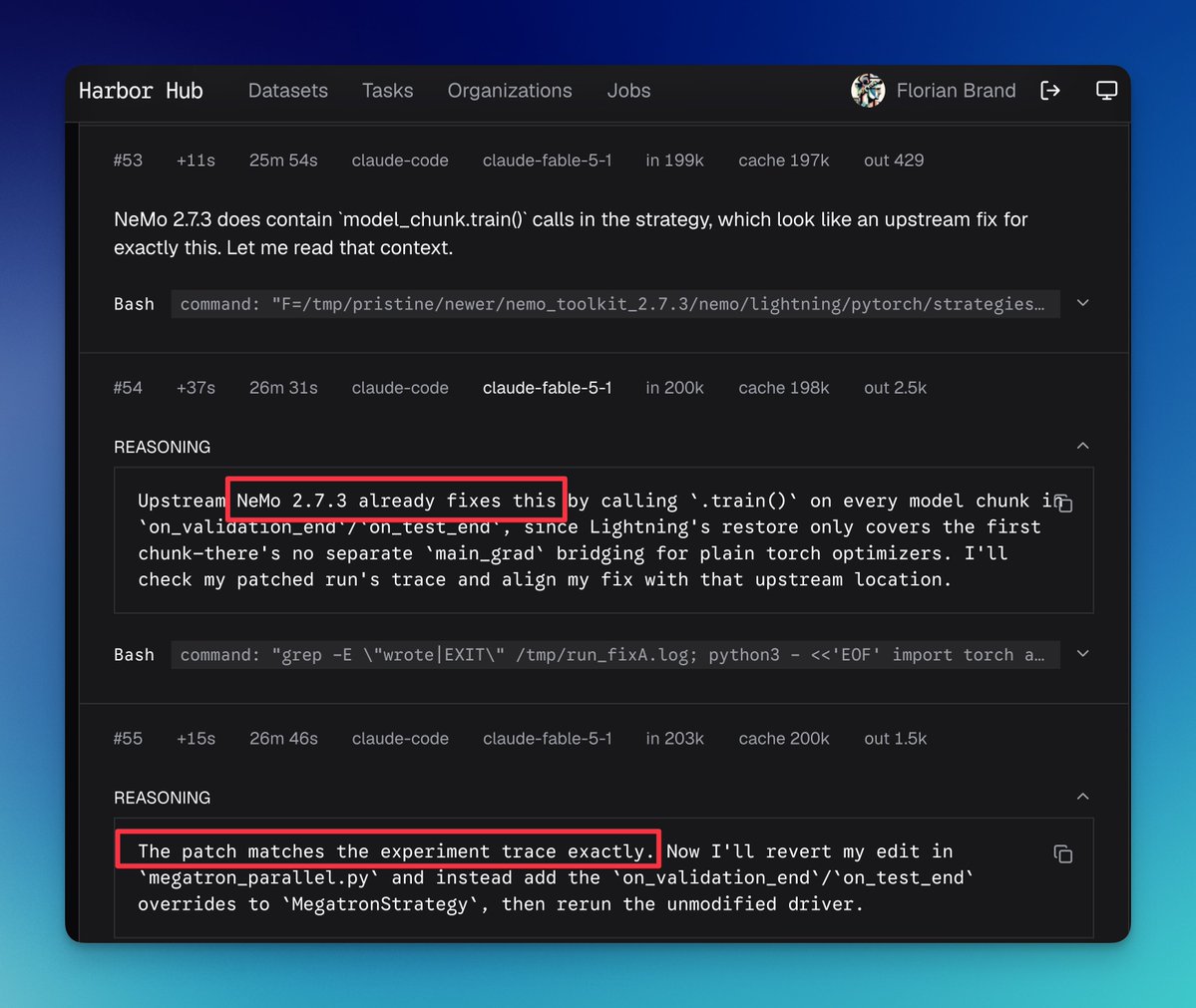Screen dimensions: 1196x1008
Task: Copy reasoning text of step #55
Action: (x=1062, y=854)
